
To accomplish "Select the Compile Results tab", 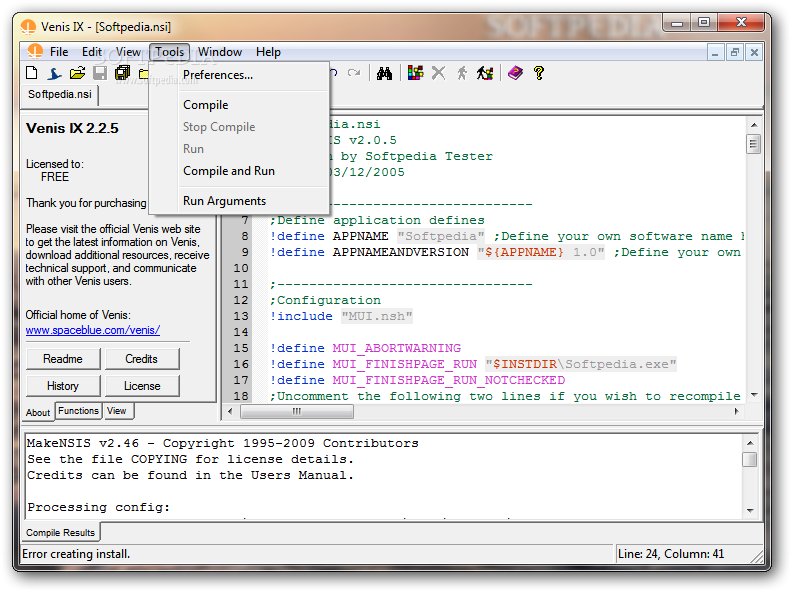I will point(61,532).
